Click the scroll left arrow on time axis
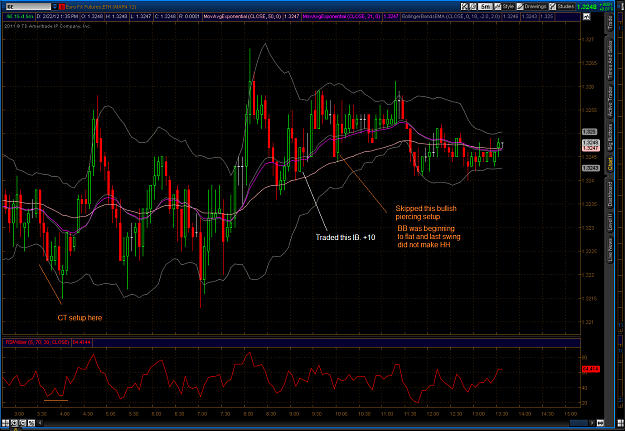Screen dimensions: 625x431 coord(40,423)
